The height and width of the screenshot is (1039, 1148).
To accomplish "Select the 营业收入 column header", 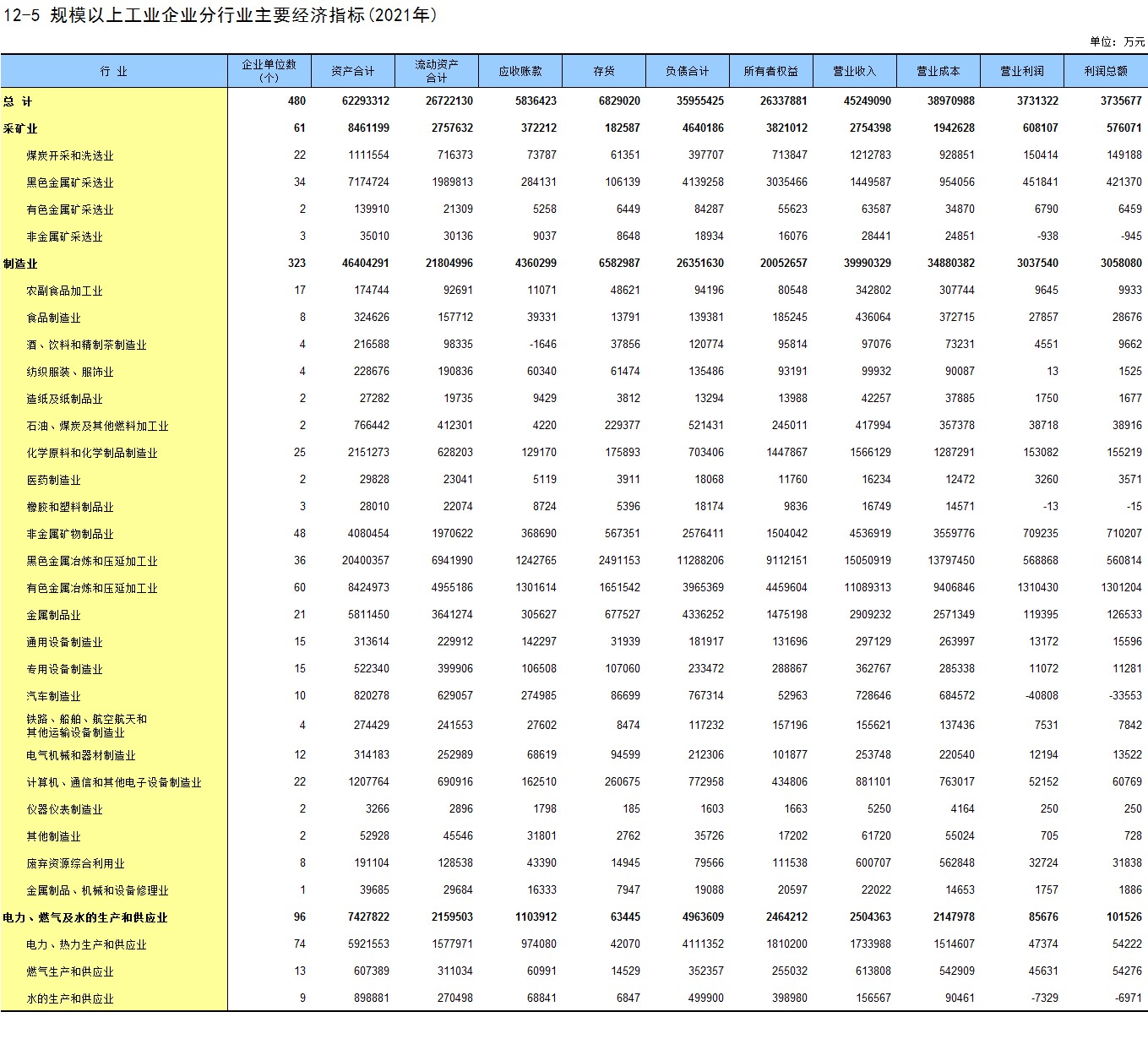I will [854, 72].
